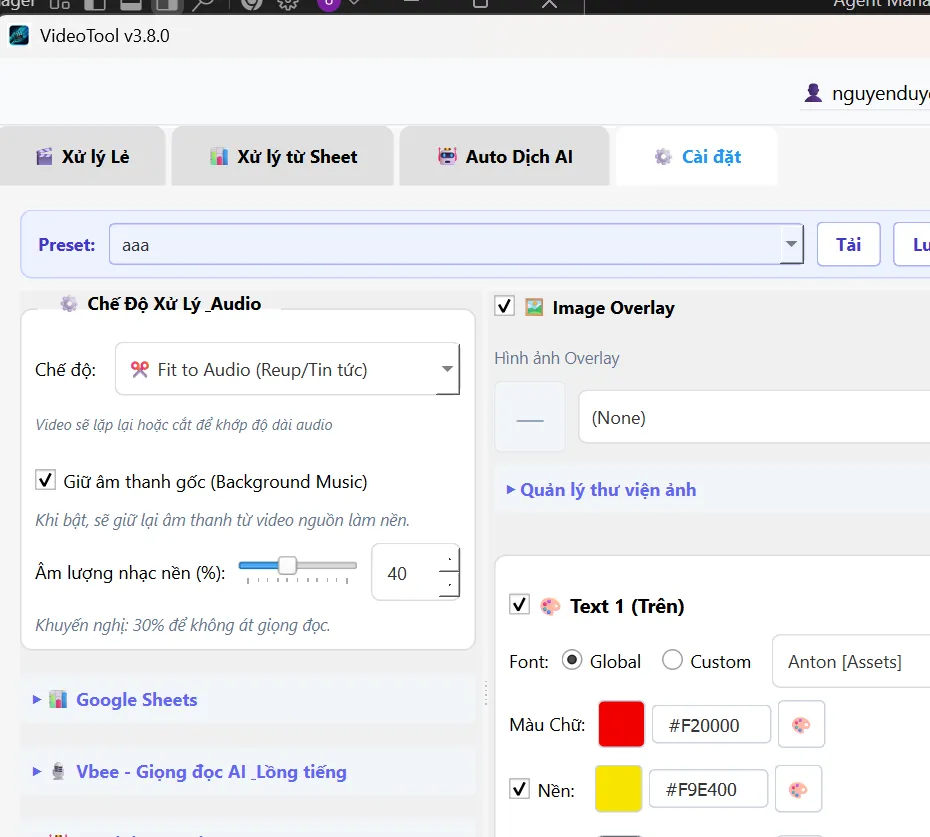Open color picker palette for Nền
The height and width of the screenshot is (837, 930).
tap(797, 790)
